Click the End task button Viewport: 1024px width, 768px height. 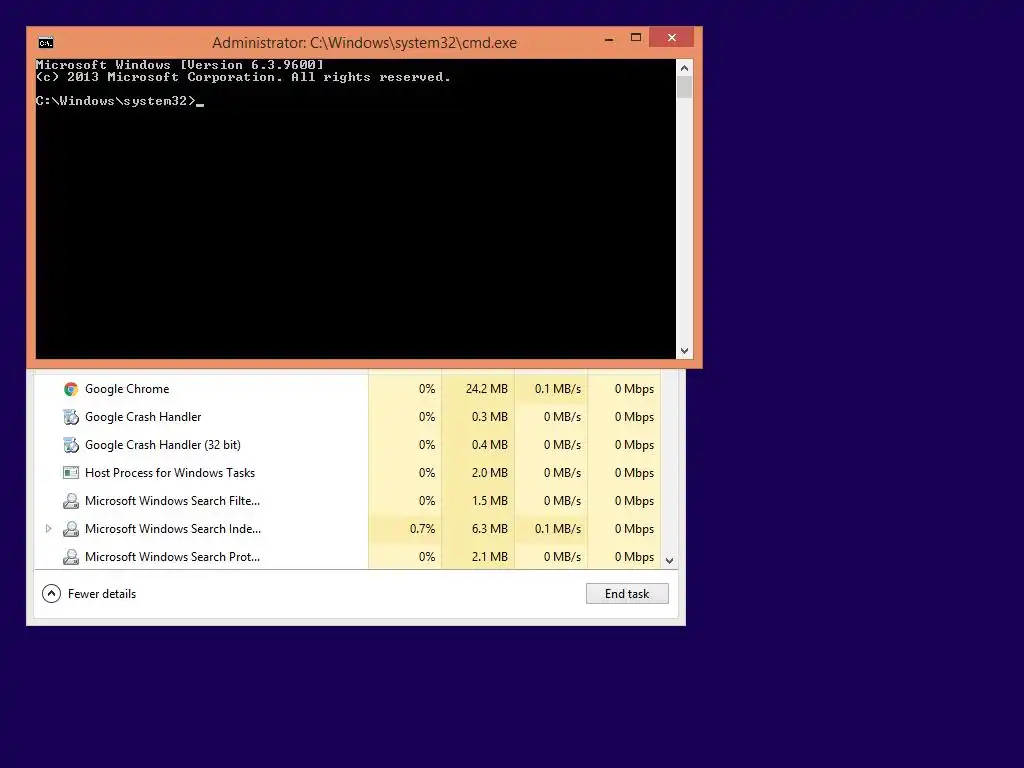(627, 594)
